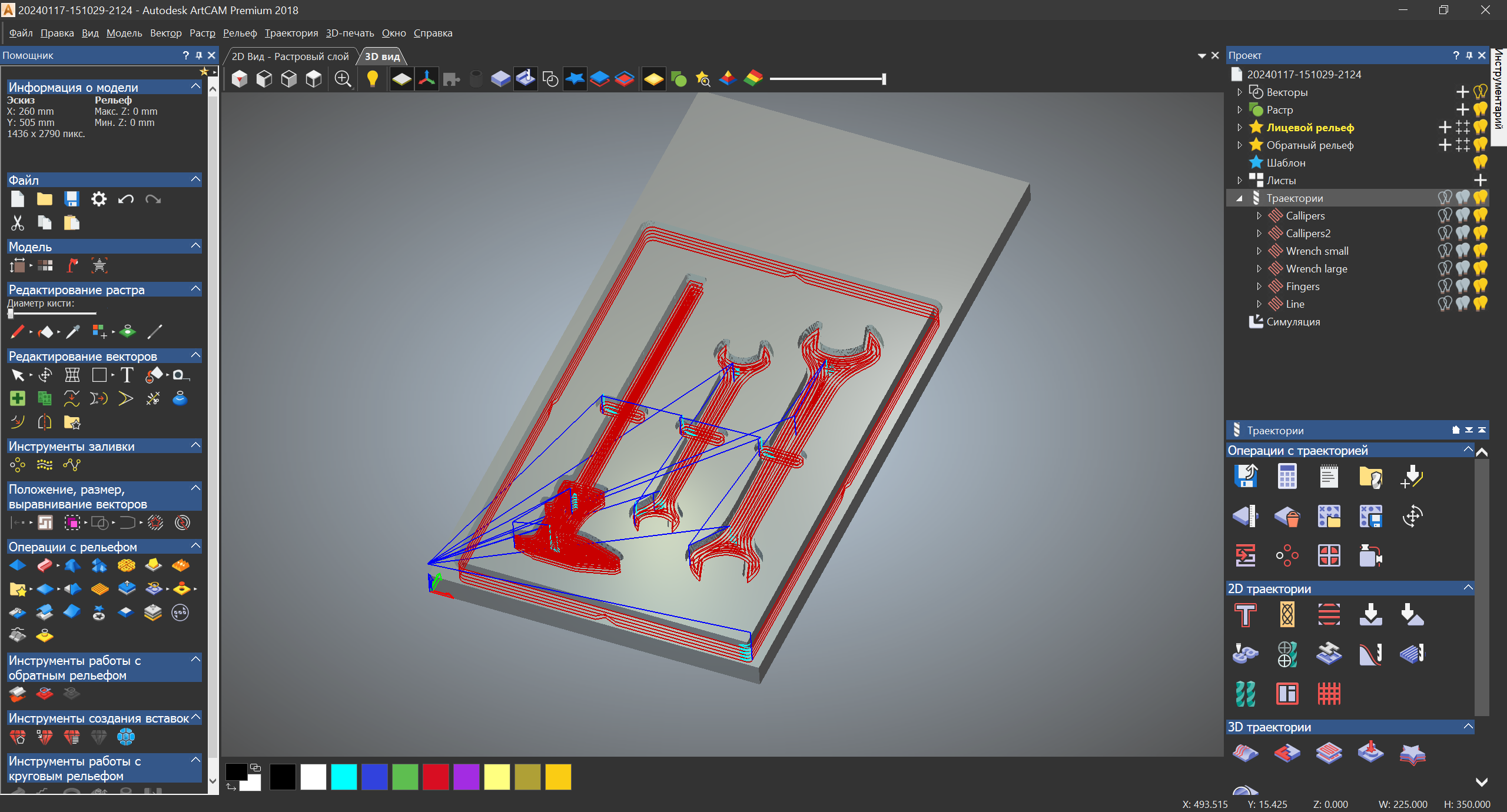Expand the Callipers toolpath tree node
The image size is (1507, 812).
1259,216
